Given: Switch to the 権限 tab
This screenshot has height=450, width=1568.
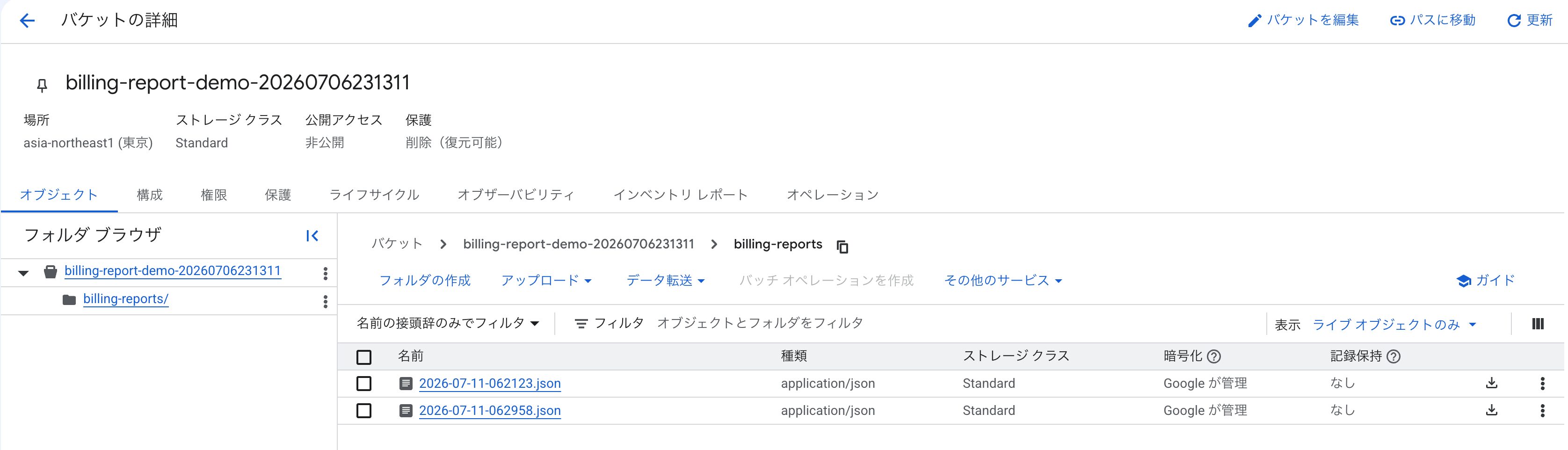Looking at the screenshot, I should [214, 195].
